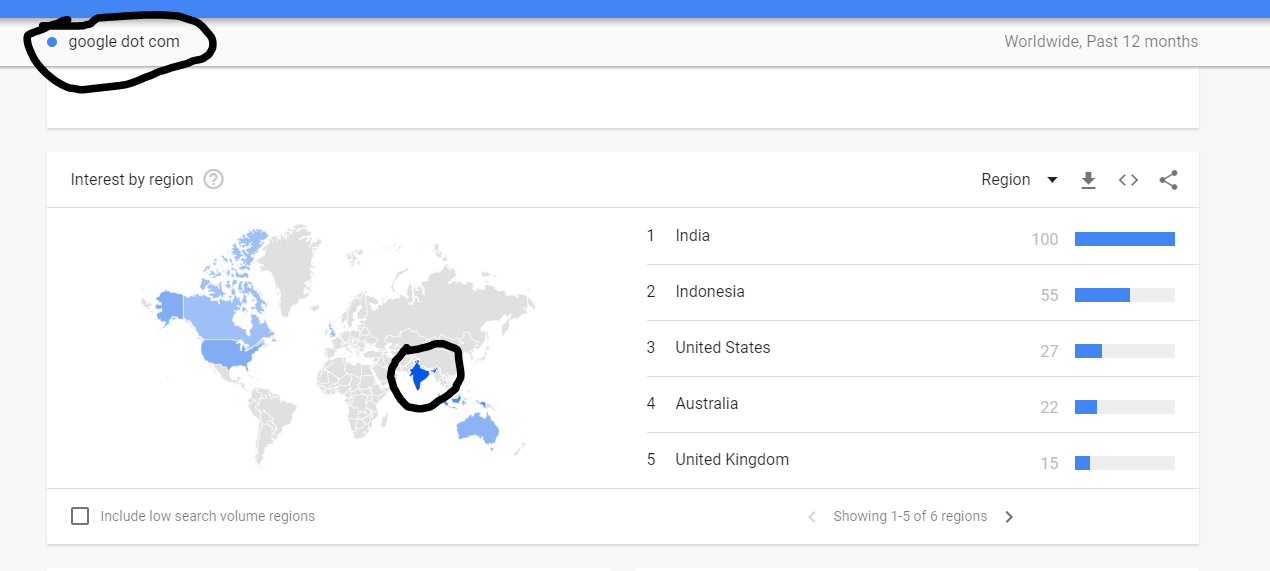
Task: Select India in the region list
Action: [x=692, y=236]
